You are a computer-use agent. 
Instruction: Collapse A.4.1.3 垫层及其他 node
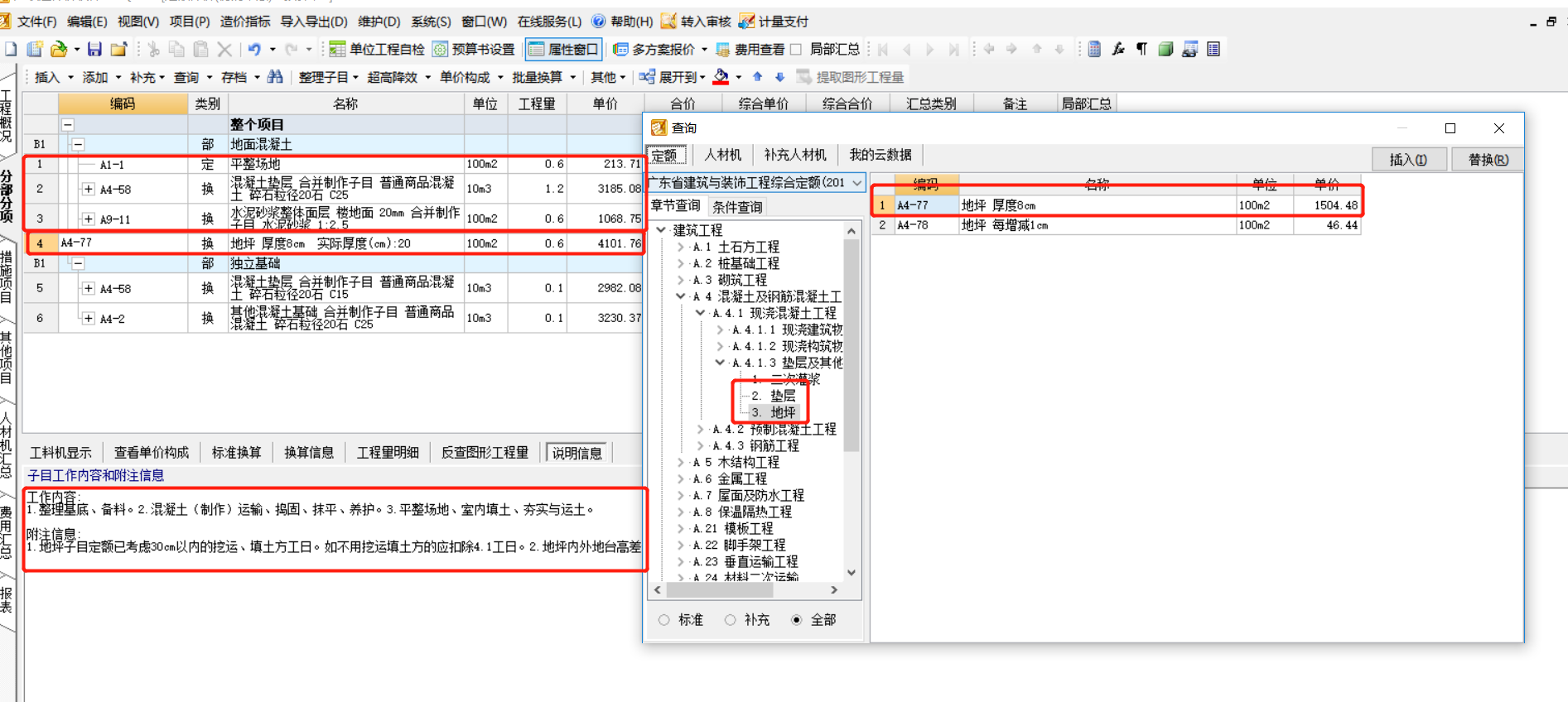720,363
